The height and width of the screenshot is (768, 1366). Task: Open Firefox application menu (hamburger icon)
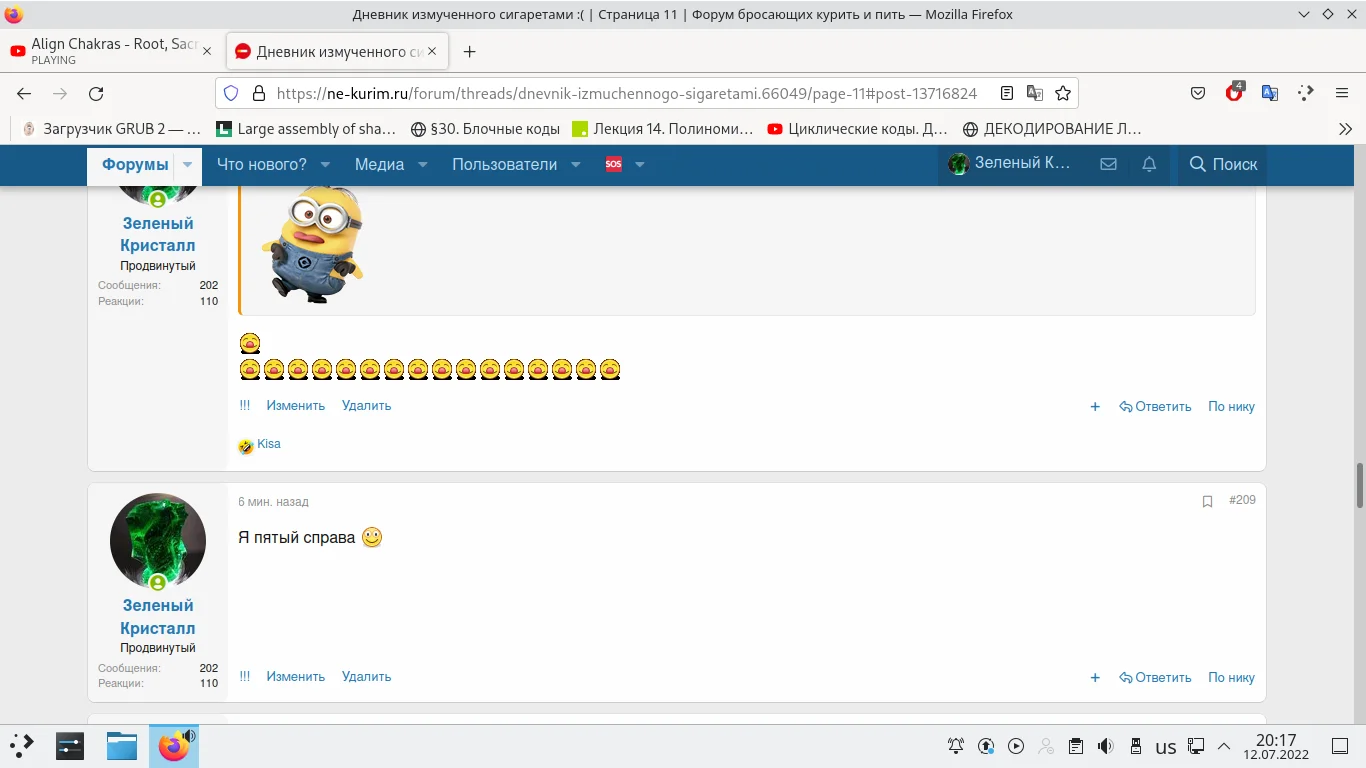coord(1341,92)
